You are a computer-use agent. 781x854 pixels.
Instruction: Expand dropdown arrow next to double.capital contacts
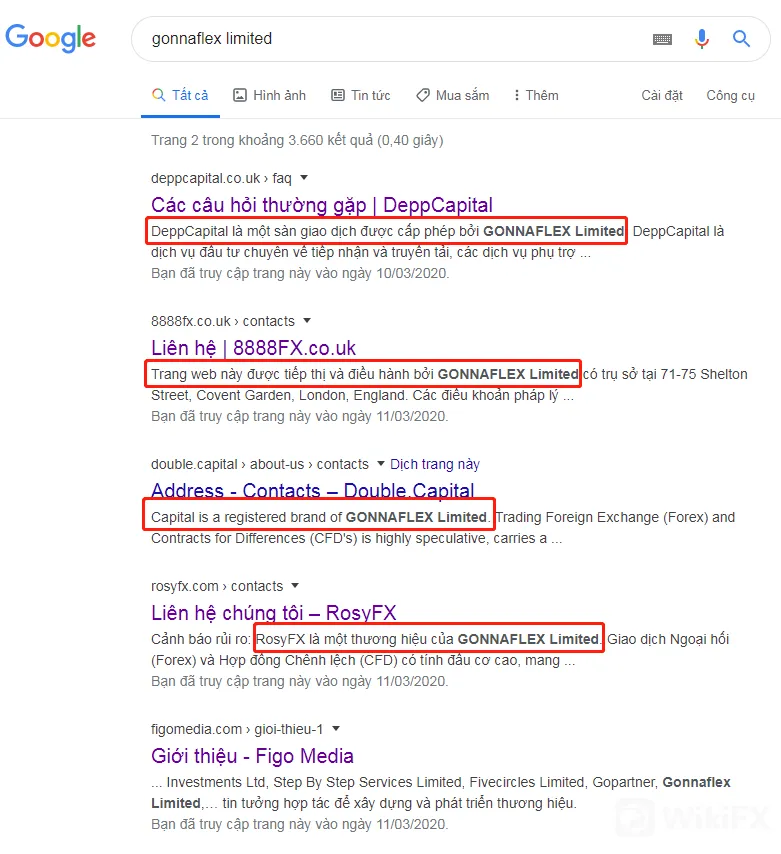coord(381,463)
